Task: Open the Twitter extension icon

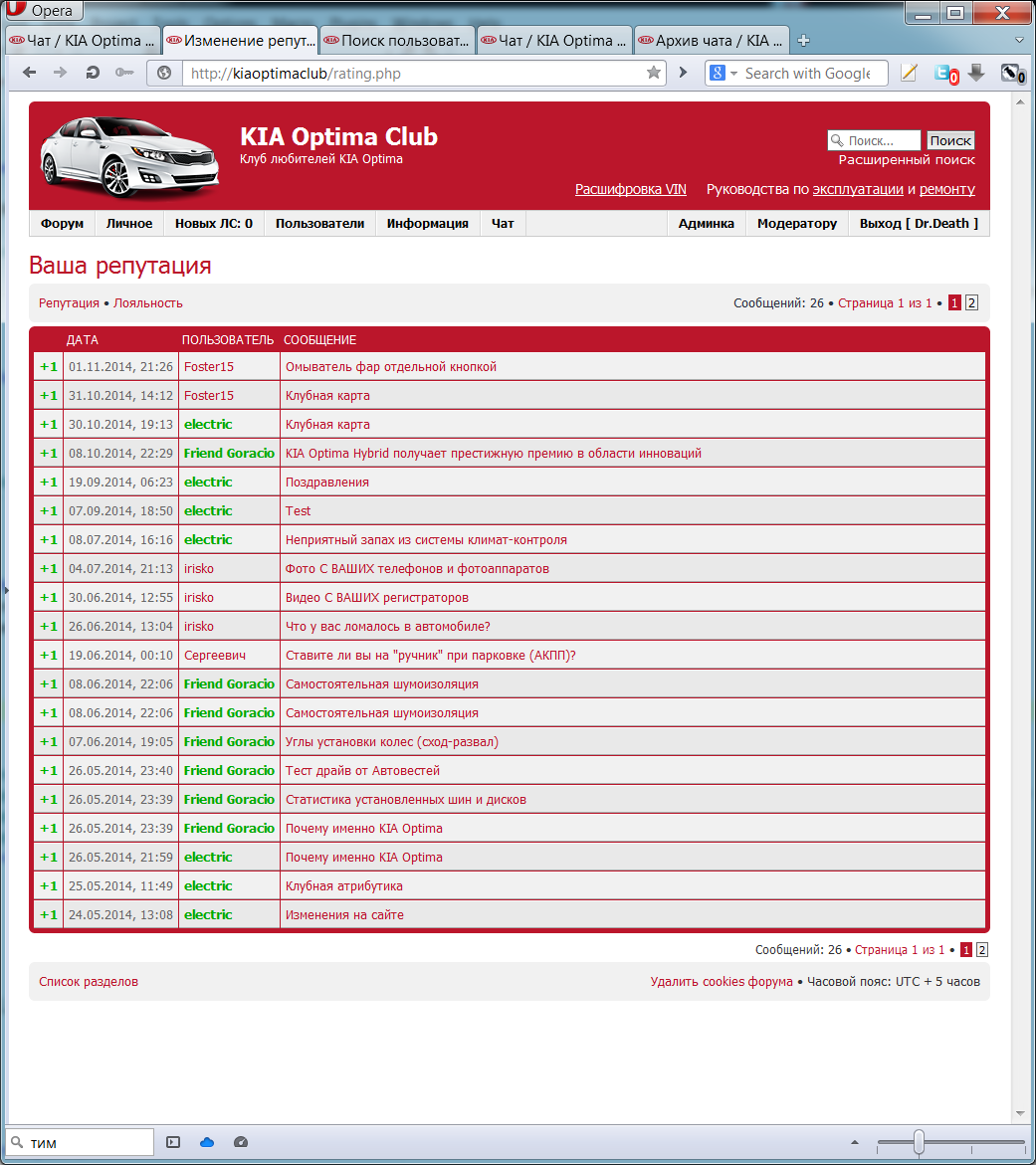Action: click(x=943, y=73)
